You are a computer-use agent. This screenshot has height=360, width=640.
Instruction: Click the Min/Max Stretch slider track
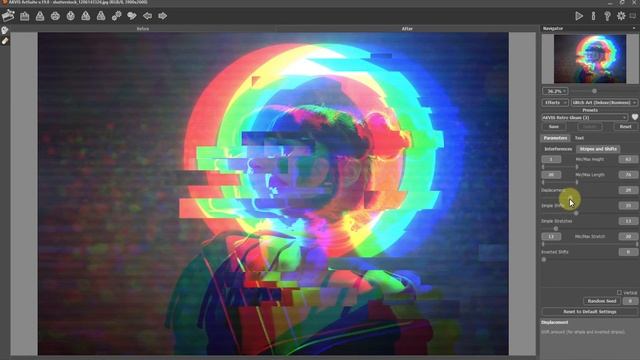pyautogui.click(x=590, y=244)
